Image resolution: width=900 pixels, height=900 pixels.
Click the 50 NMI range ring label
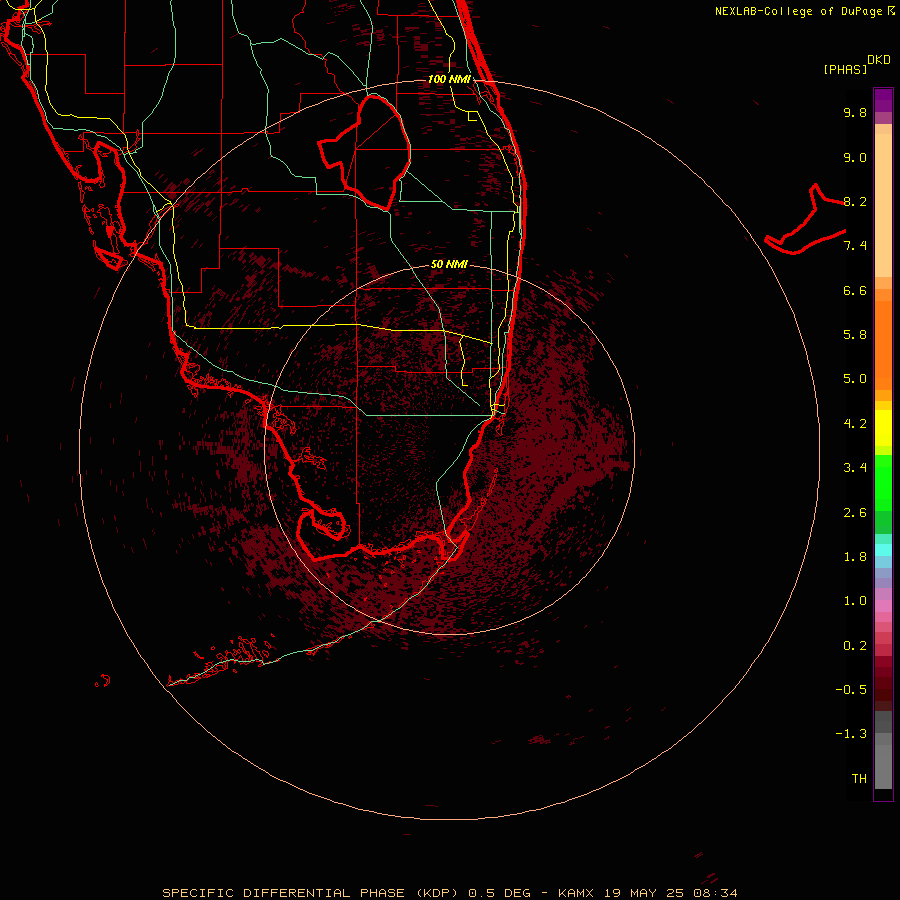(x=449, y=264)
